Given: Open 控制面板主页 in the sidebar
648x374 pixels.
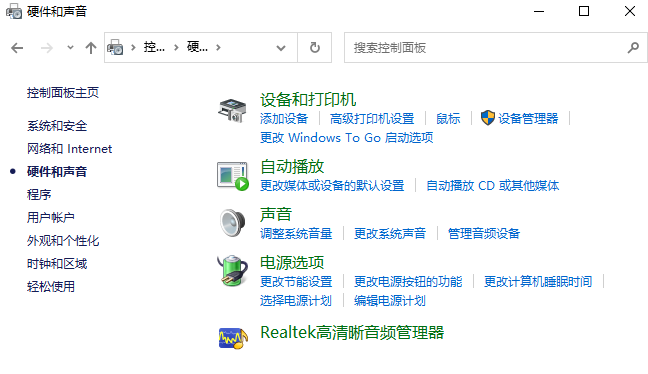Looking at the screenshot, I should [63, 93].
